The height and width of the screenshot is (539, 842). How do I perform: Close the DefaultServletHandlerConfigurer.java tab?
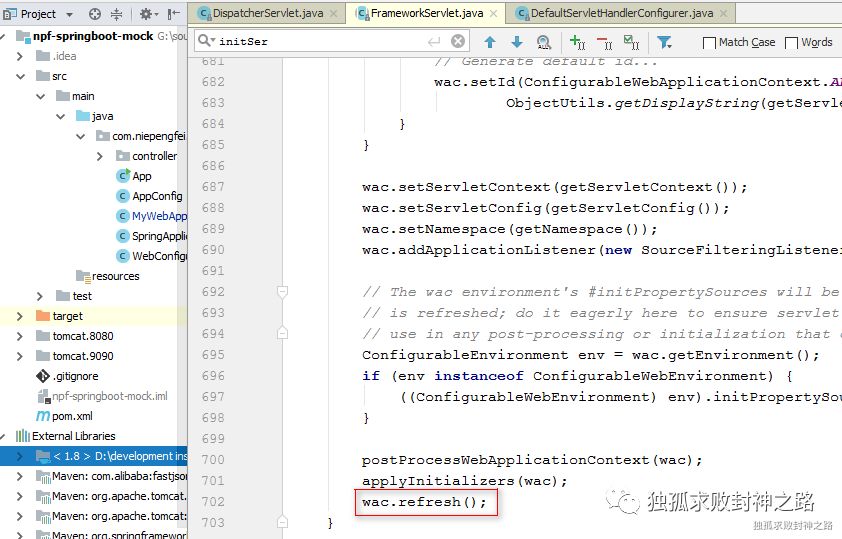[724, 13]
